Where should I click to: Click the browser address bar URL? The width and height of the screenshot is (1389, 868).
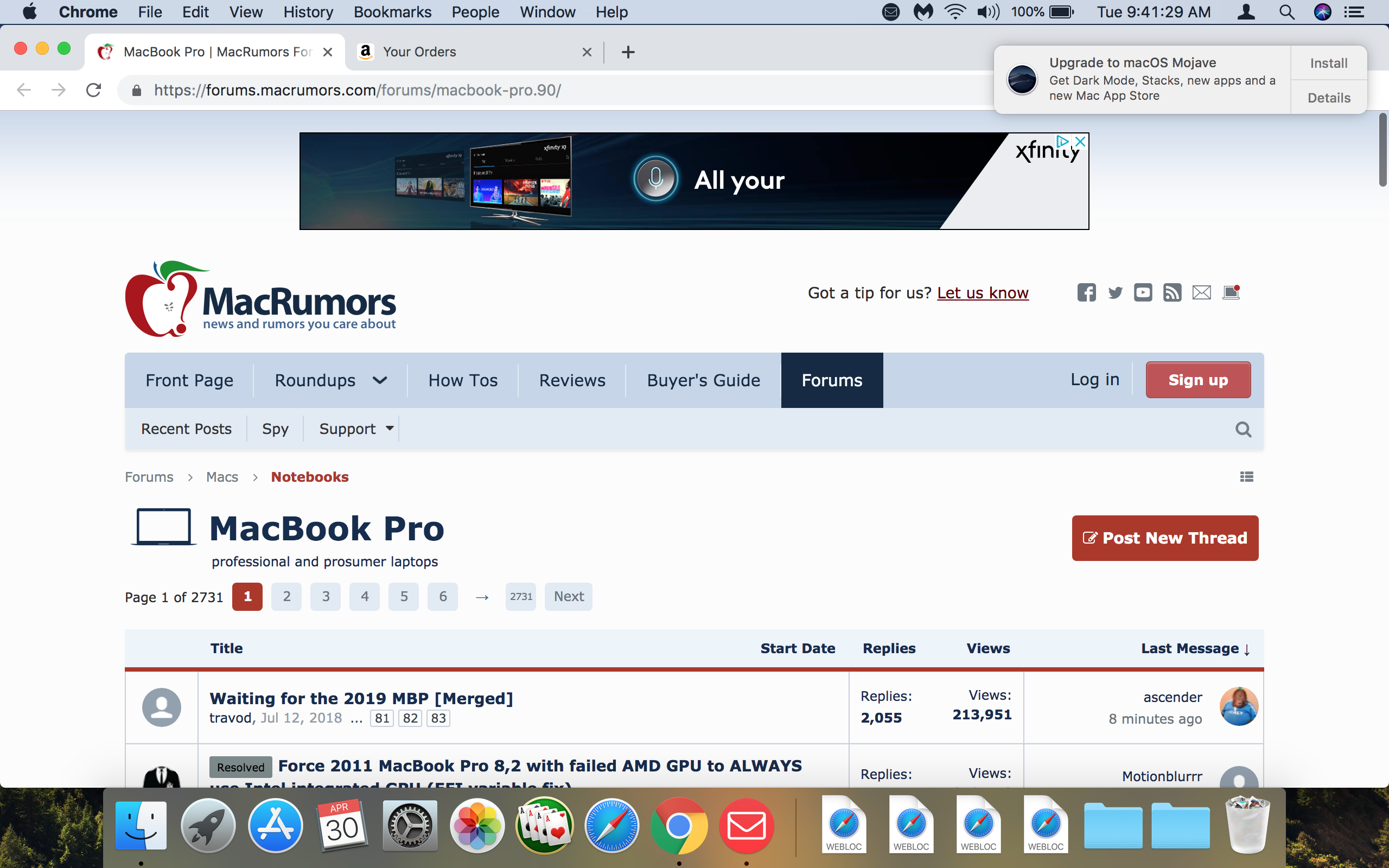pos(358,90)
